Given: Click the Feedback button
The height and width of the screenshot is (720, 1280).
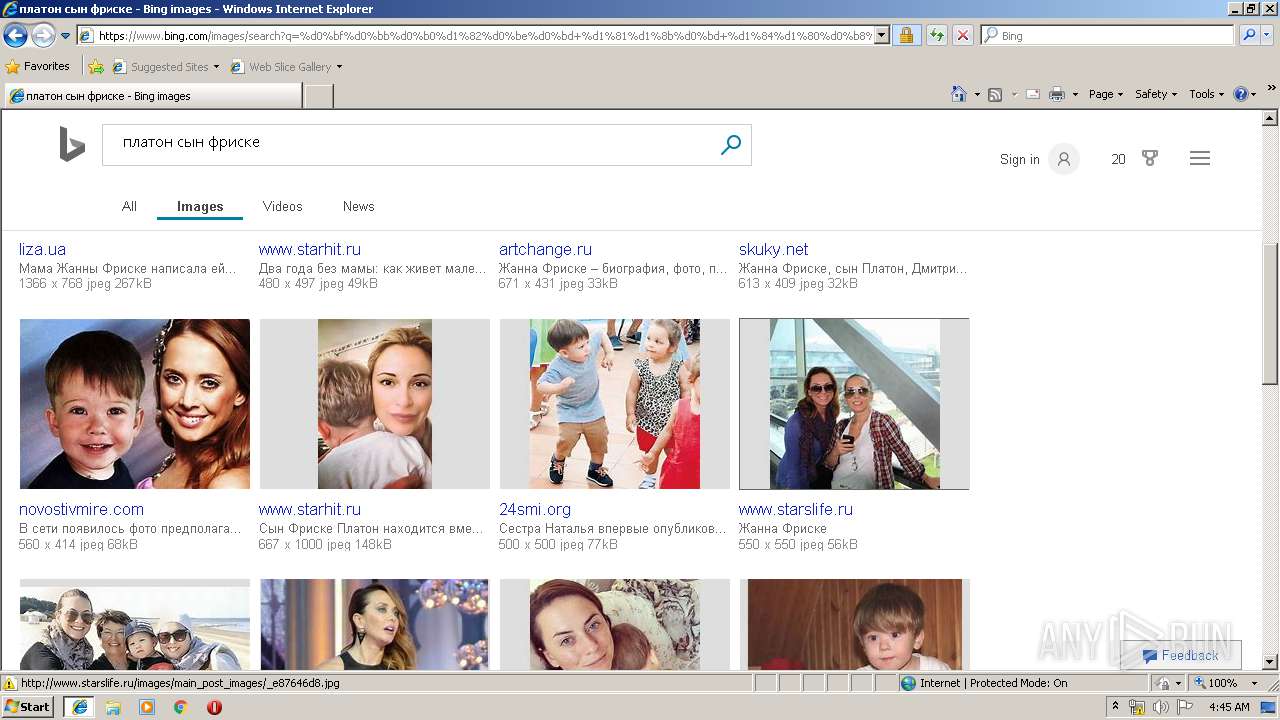Looking at the screenshot, I should [1181, 656].
